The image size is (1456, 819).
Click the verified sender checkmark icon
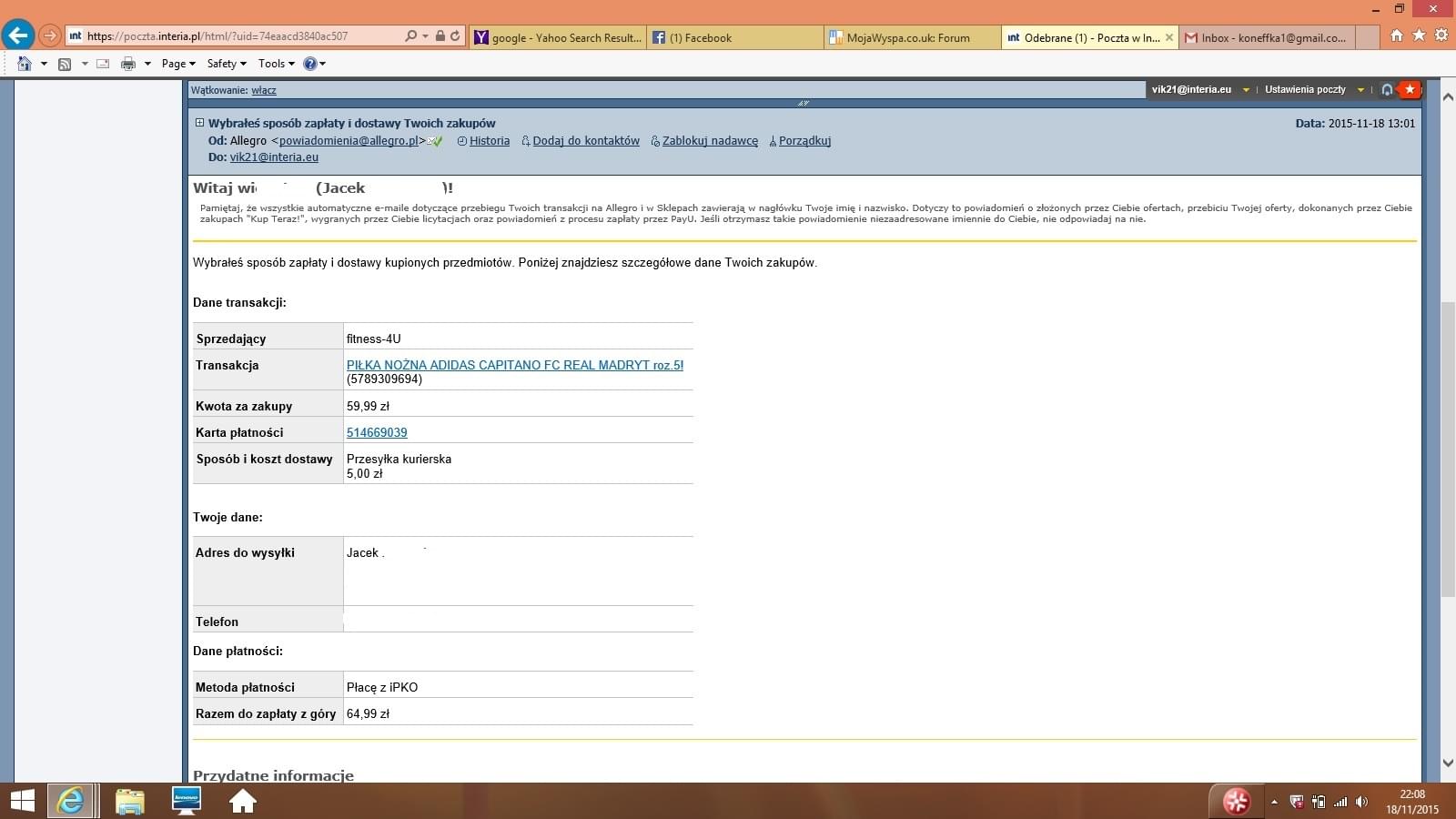click(435, 141)
